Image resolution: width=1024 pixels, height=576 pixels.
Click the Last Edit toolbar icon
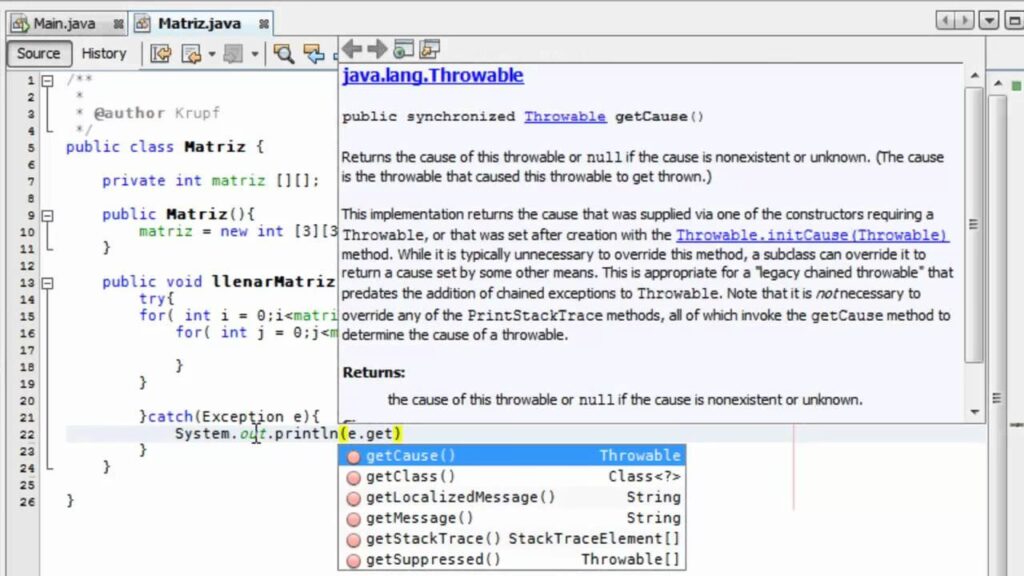pyautogui.click(x=161, y=54)
